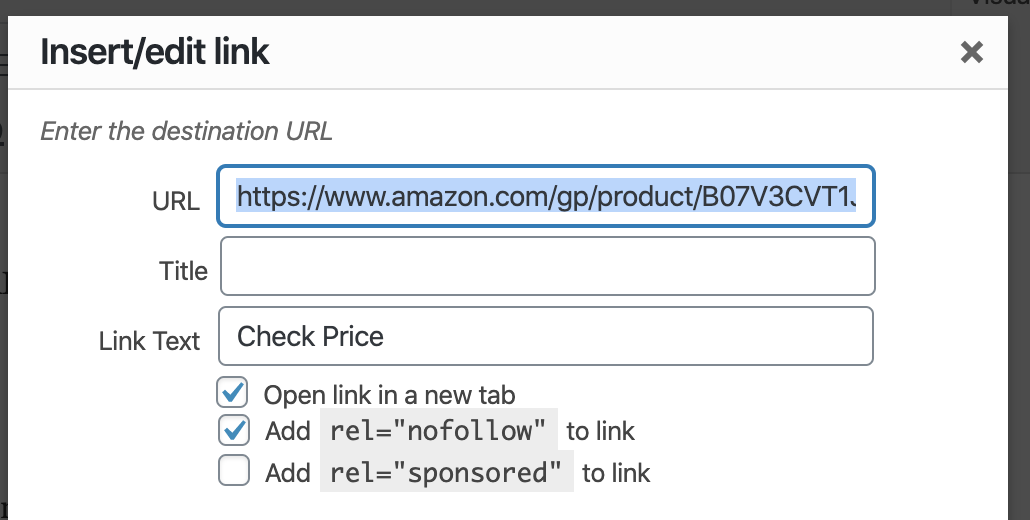
Task: Click the highlighted Amazon product URL text
Action: point(546,197)
